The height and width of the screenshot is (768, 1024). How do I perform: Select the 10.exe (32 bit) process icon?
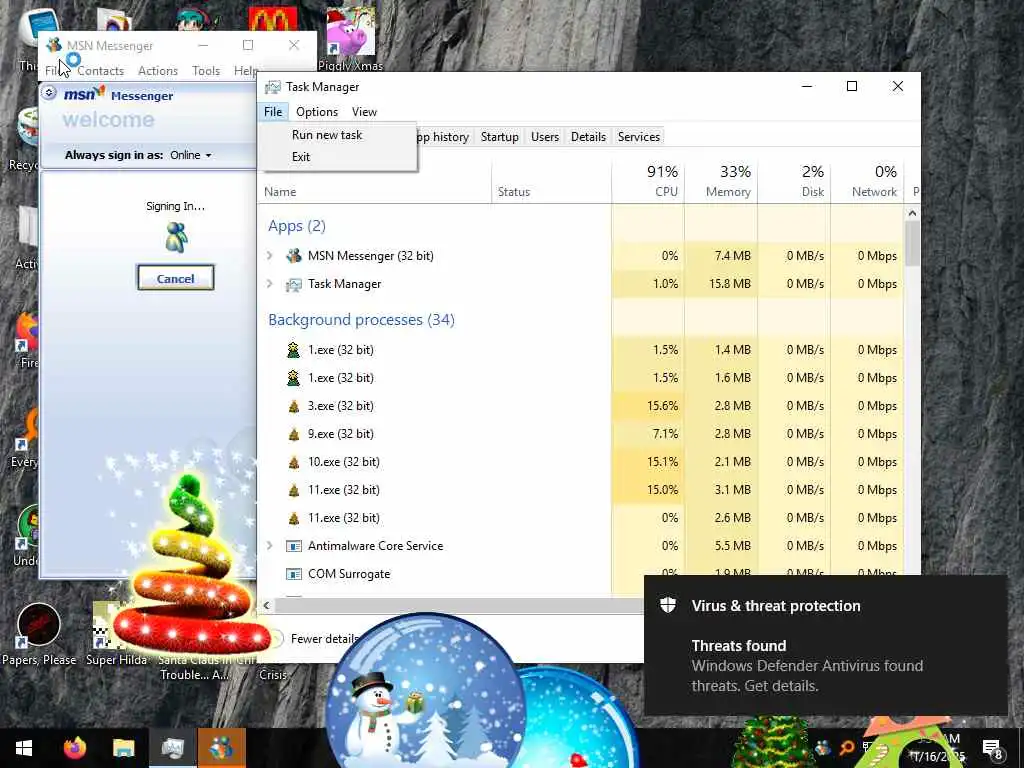(x=293, y=462)
